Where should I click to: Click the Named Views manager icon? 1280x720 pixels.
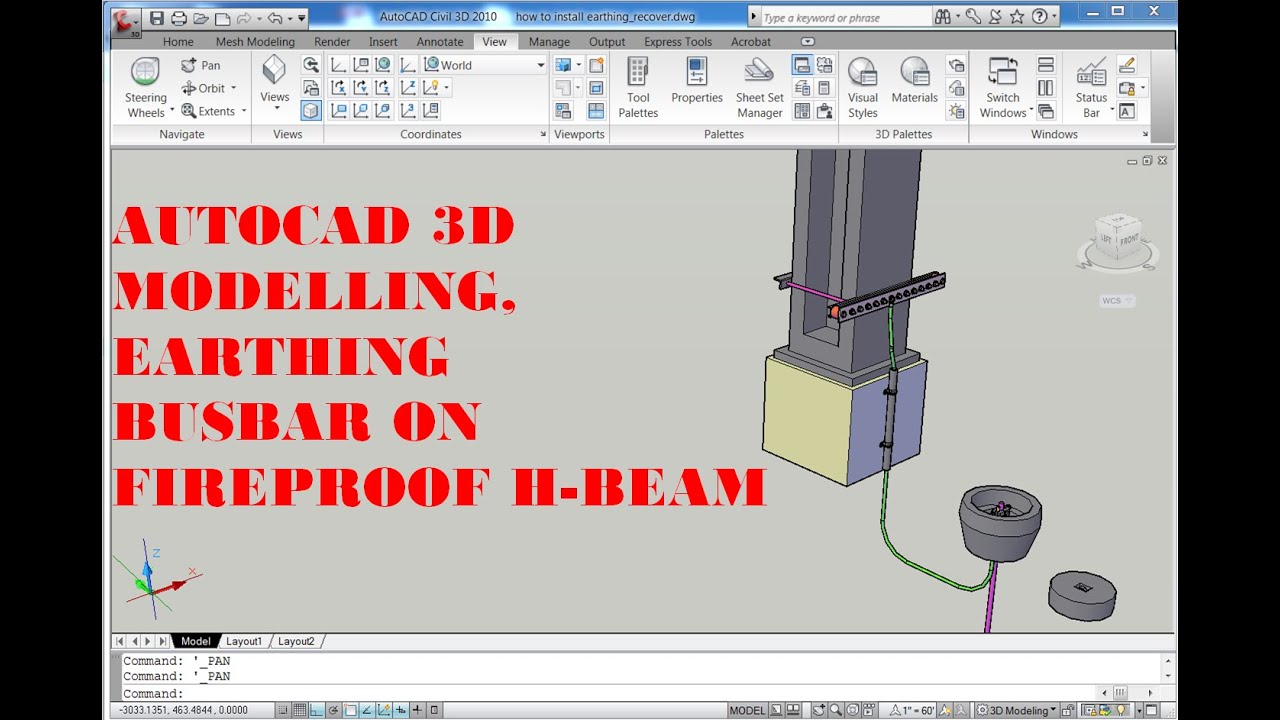coord(311,88)
